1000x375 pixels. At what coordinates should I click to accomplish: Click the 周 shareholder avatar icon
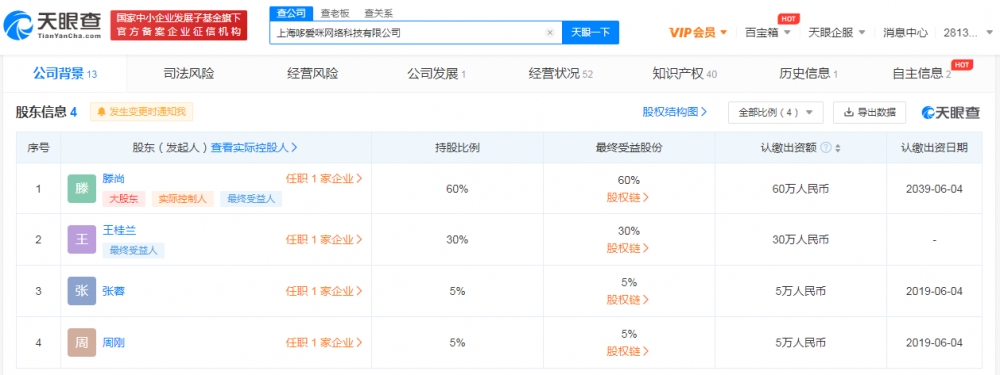82,342
